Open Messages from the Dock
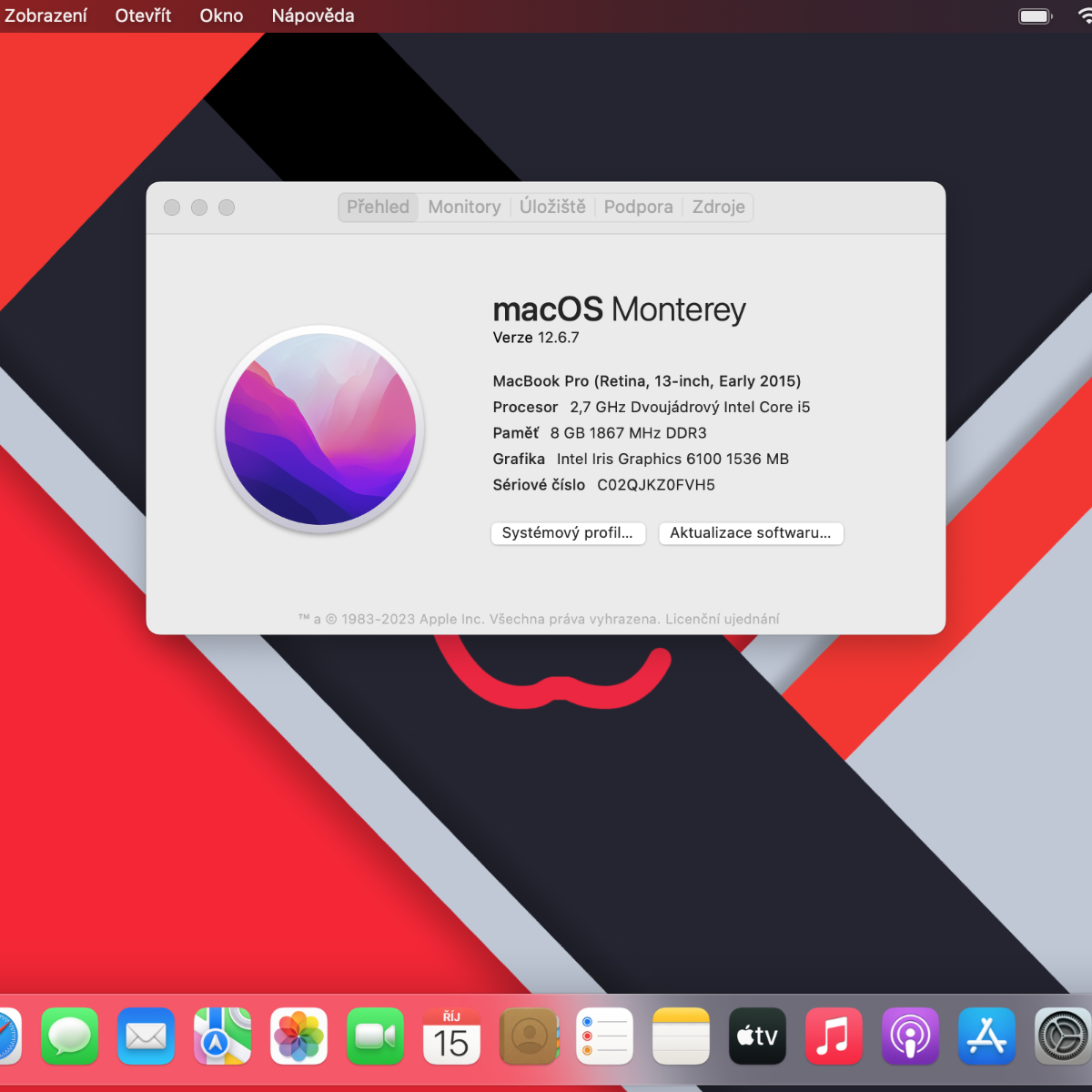The image size is (1092, 1092). click(x=69, y=1036)
